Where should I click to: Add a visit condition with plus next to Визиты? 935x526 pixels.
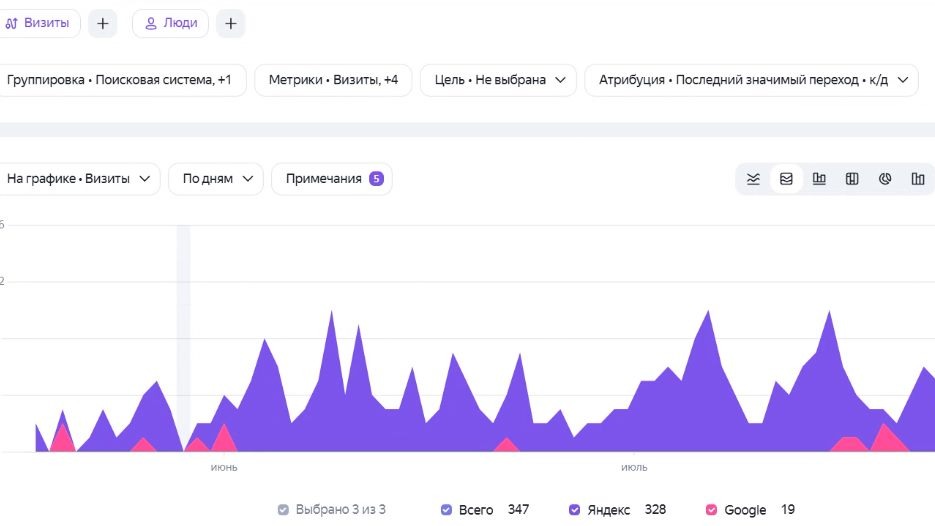tap(103, 23)
